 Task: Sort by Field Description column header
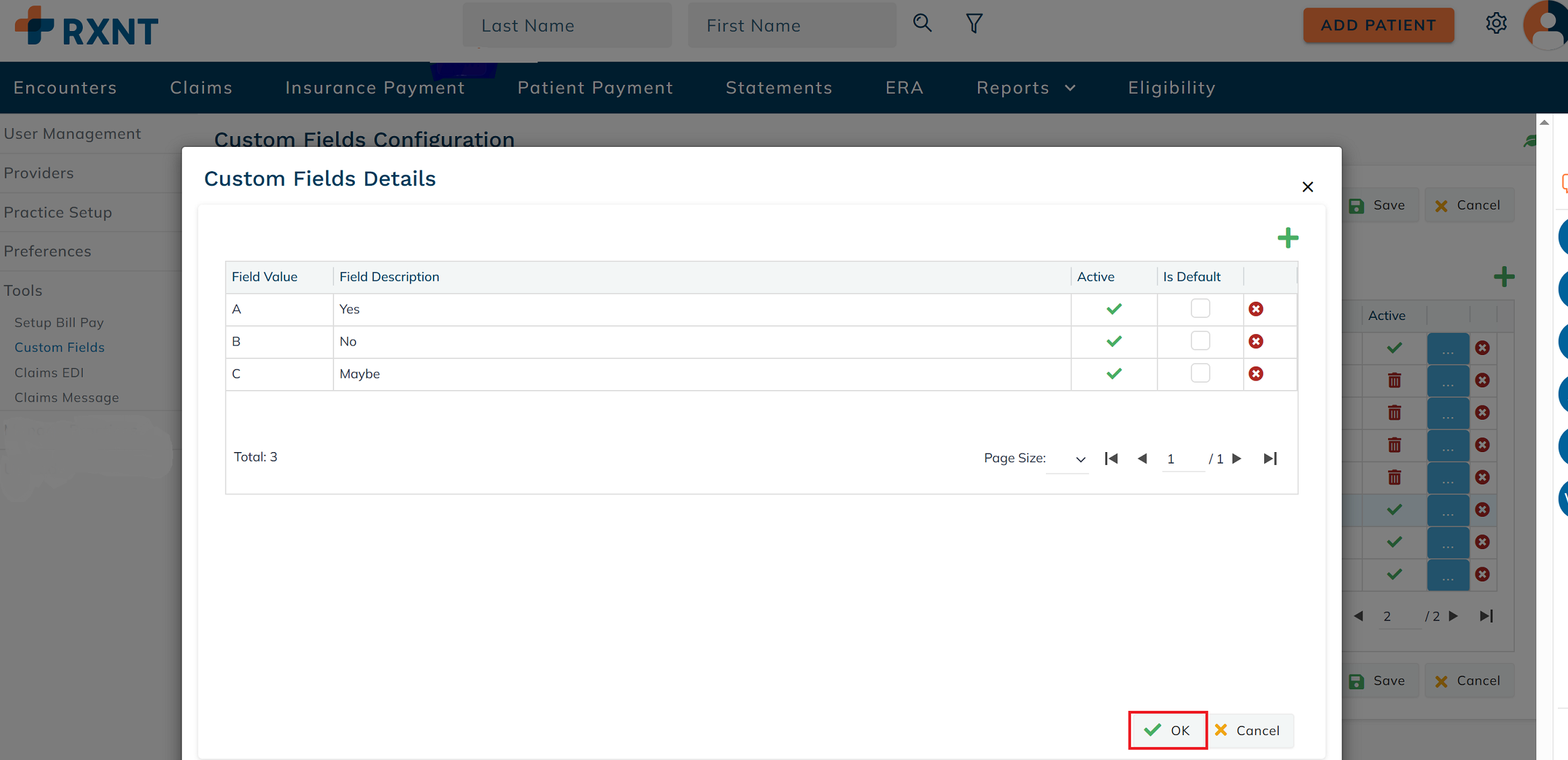coord(389,277)
